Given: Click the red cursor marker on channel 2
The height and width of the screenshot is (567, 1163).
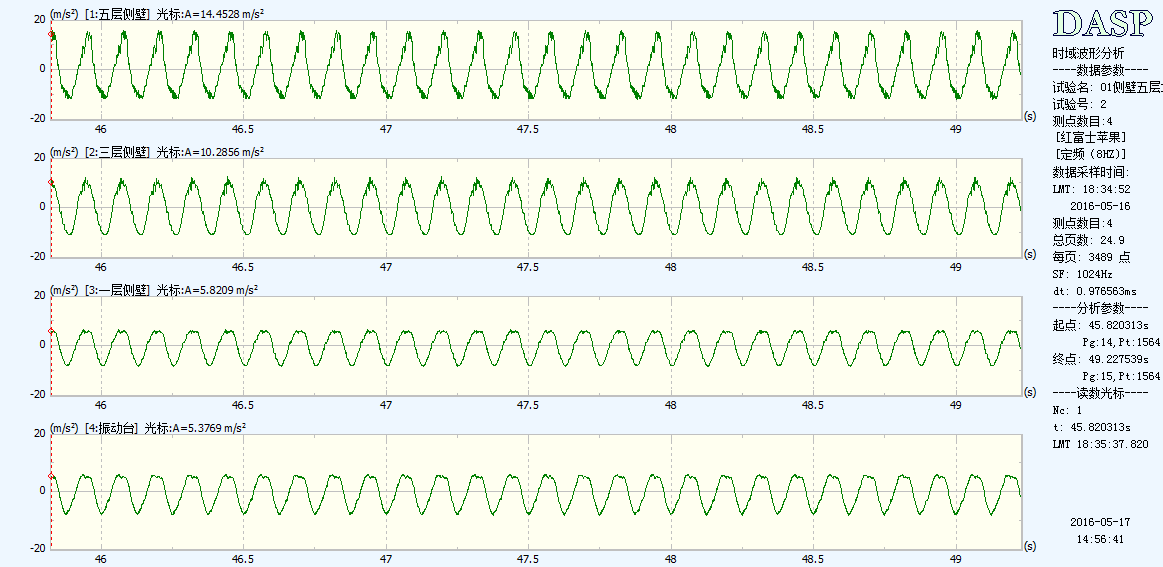Looking at the screenshot, I should click(51, 183).
